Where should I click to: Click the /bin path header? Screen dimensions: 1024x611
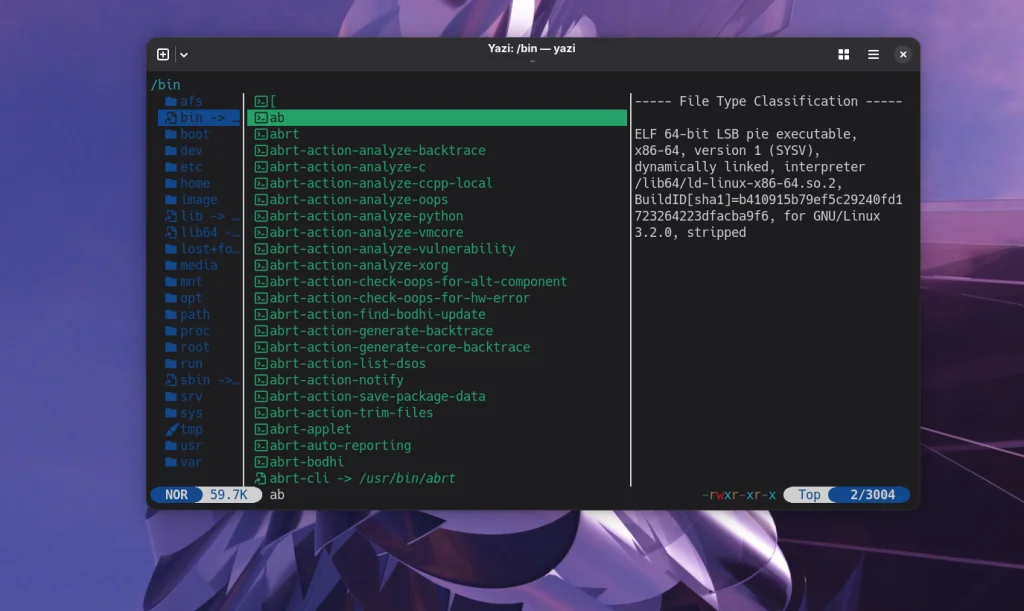[166, 85]
